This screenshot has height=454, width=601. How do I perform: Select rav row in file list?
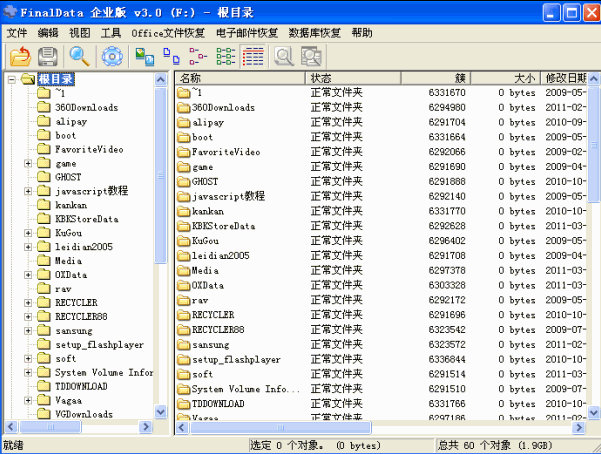[381, 300]
